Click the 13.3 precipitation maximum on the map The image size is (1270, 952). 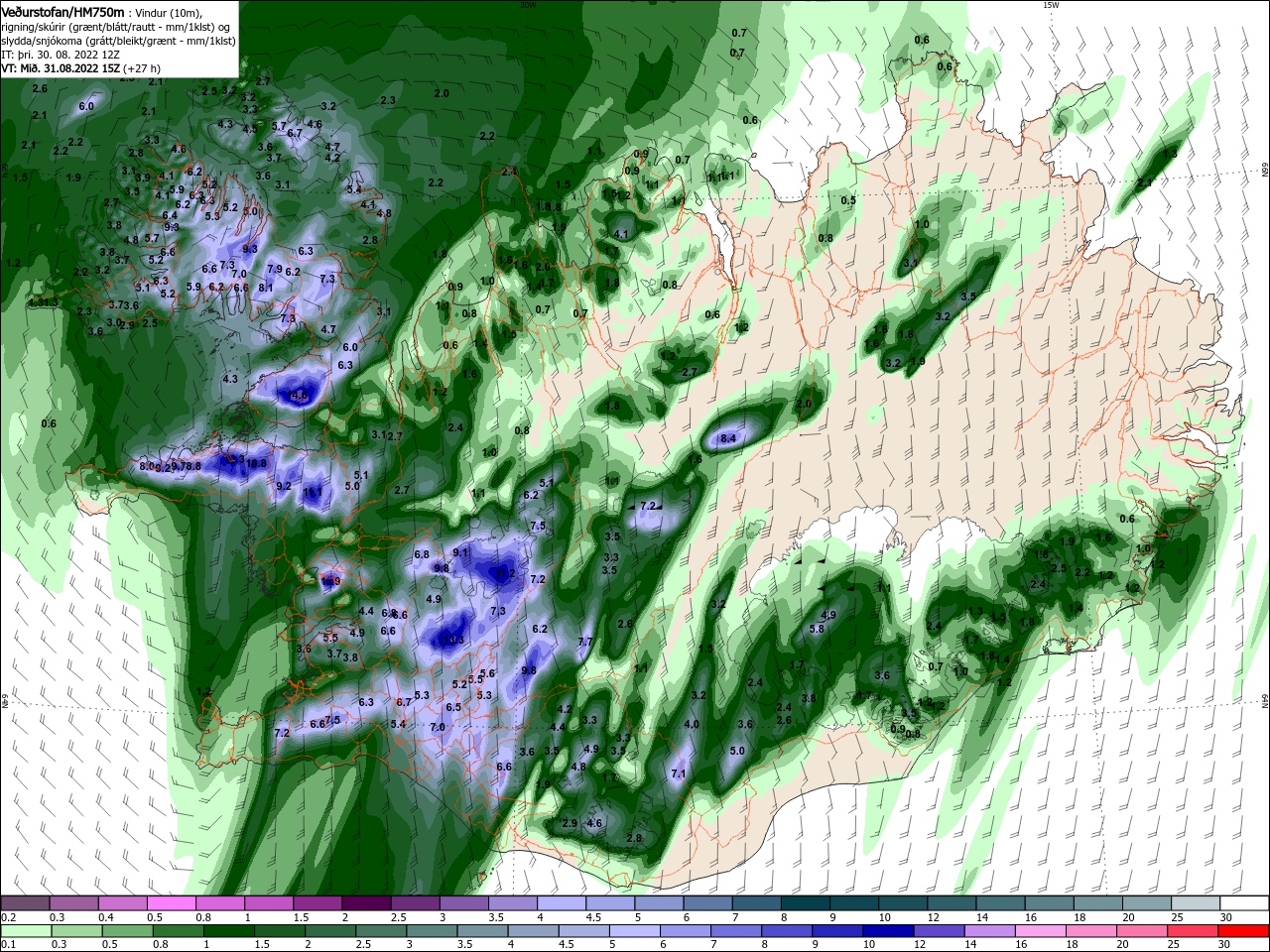click(454, 640)
